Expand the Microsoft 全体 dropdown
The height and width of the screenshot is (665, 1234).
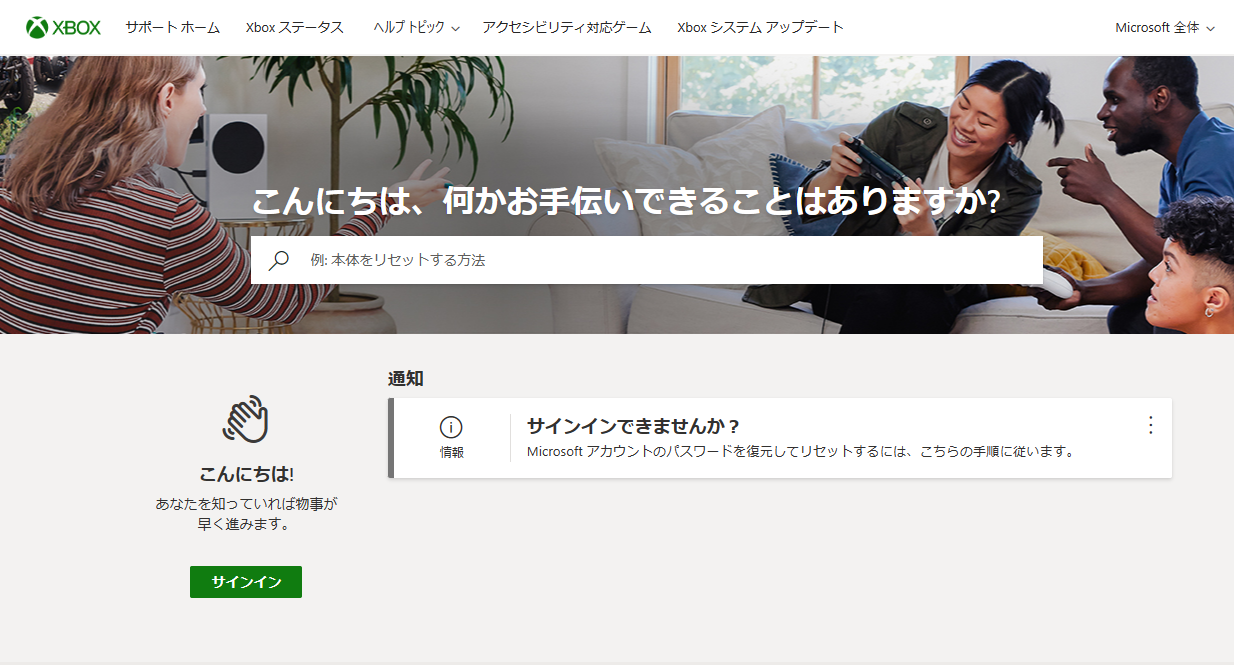tap(1165, 28)
